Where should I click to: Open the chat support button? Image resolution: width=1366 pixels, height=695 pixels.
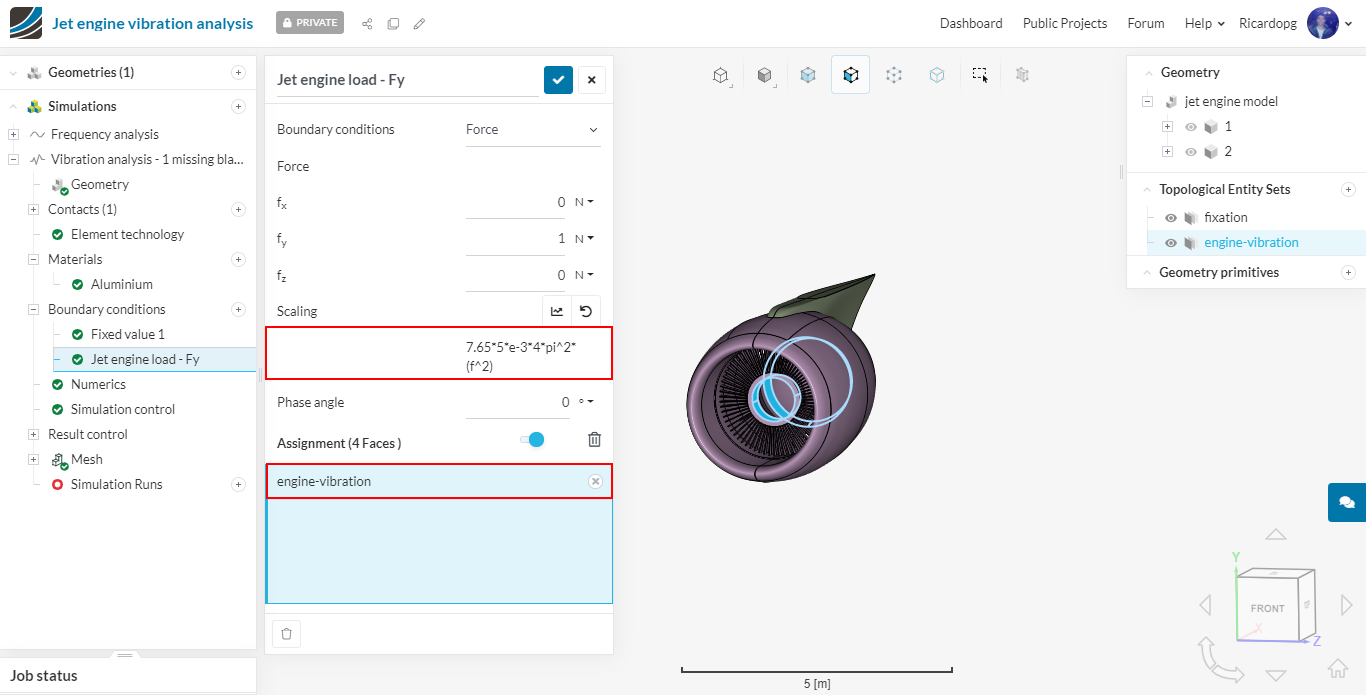[1347, 502]
